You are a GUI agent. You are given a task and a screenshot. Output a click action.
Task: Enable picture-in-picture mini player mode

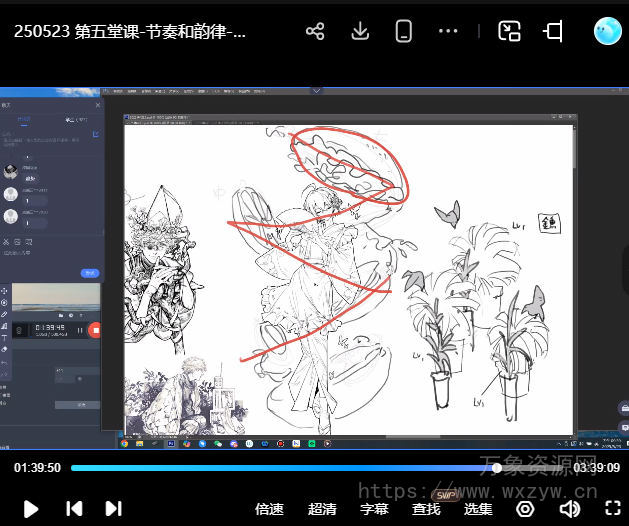click(x=510, y=31)
